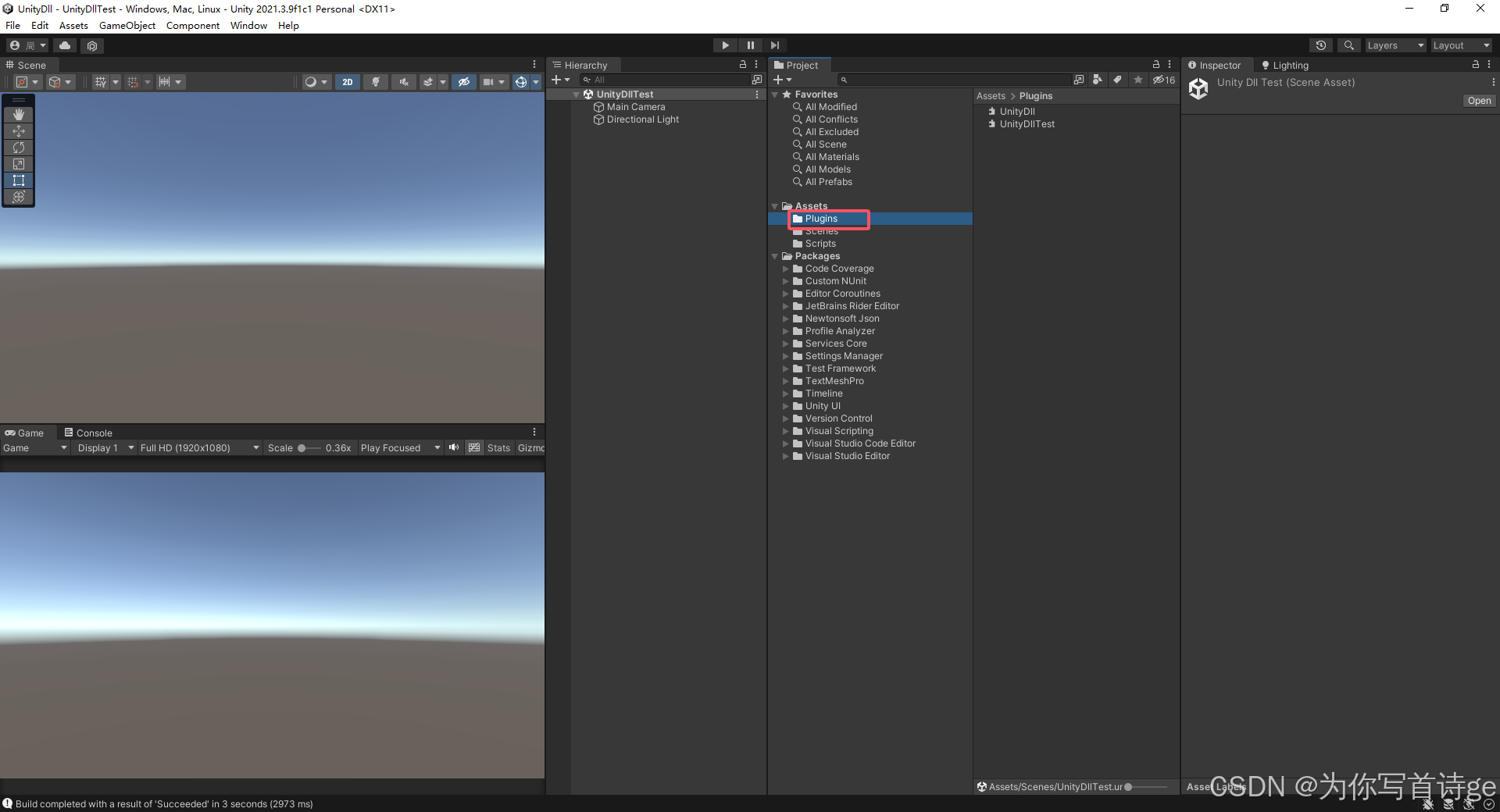The height and width of the screenshot is (812, 1500).
Task: Select Directional Light in Hierarchy
Action: click(643, 119)
